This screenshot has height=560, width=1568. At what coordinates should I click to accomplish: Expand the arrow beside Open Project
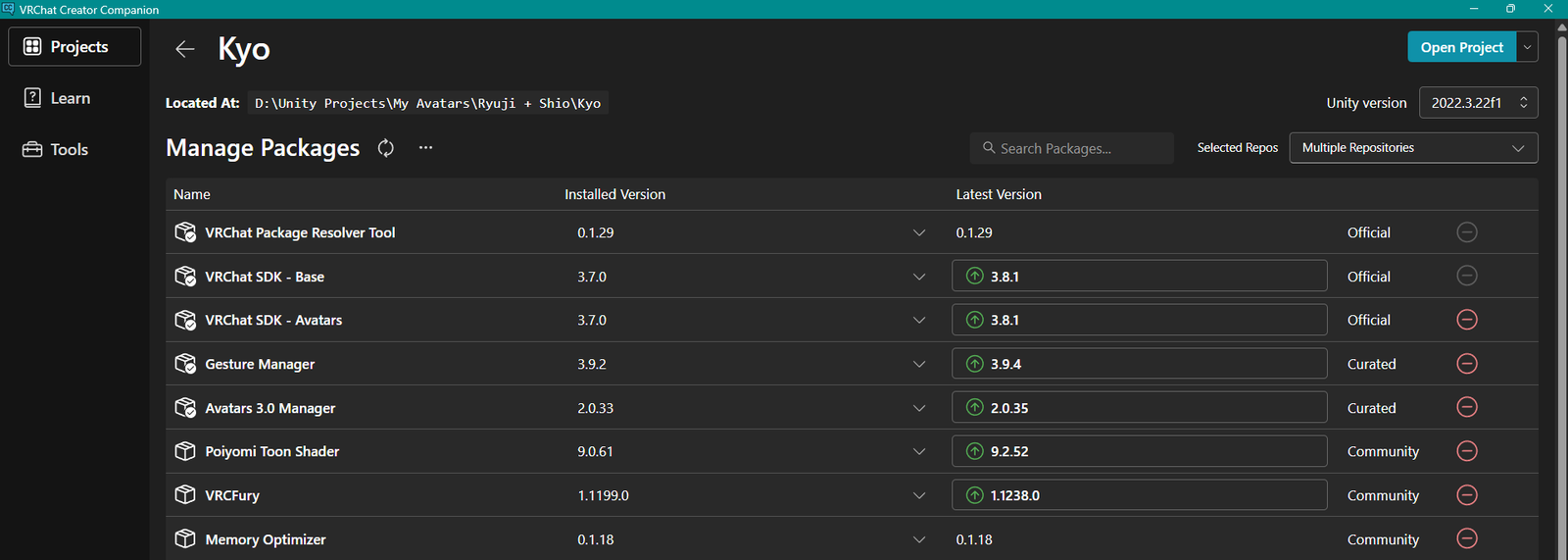pos(1527,47)
